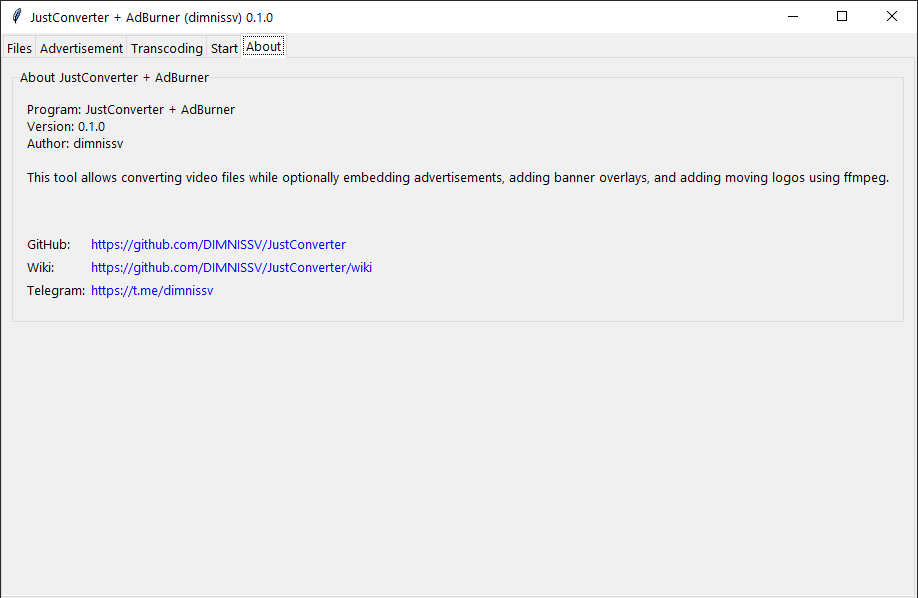Screen dimensions: 918x598
Task: Open the JustConverter wiki link
Action: [231, 267]
